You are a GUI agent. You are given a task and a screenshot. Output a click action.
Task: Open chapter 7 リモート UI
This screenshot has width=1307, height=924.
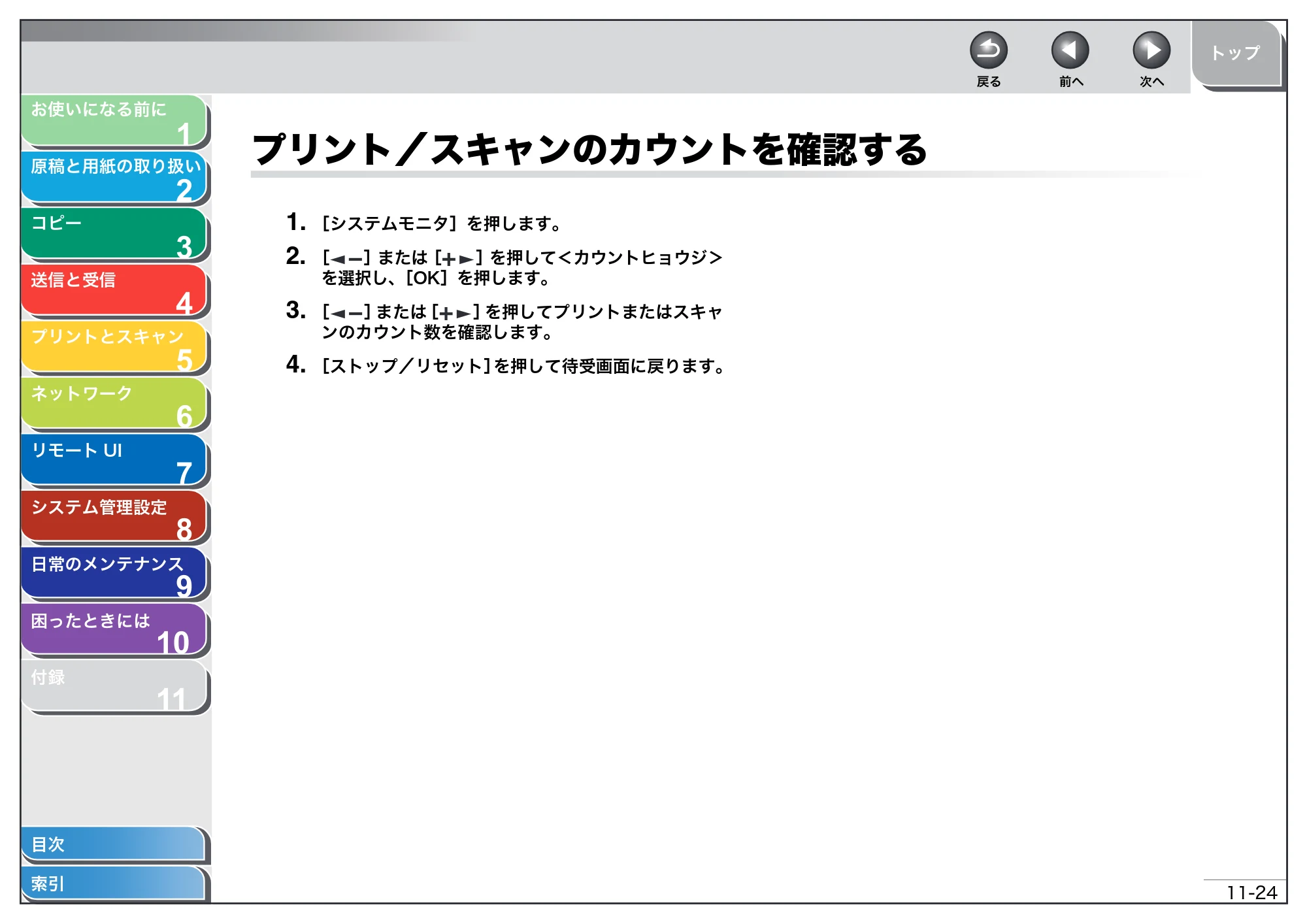114,461
